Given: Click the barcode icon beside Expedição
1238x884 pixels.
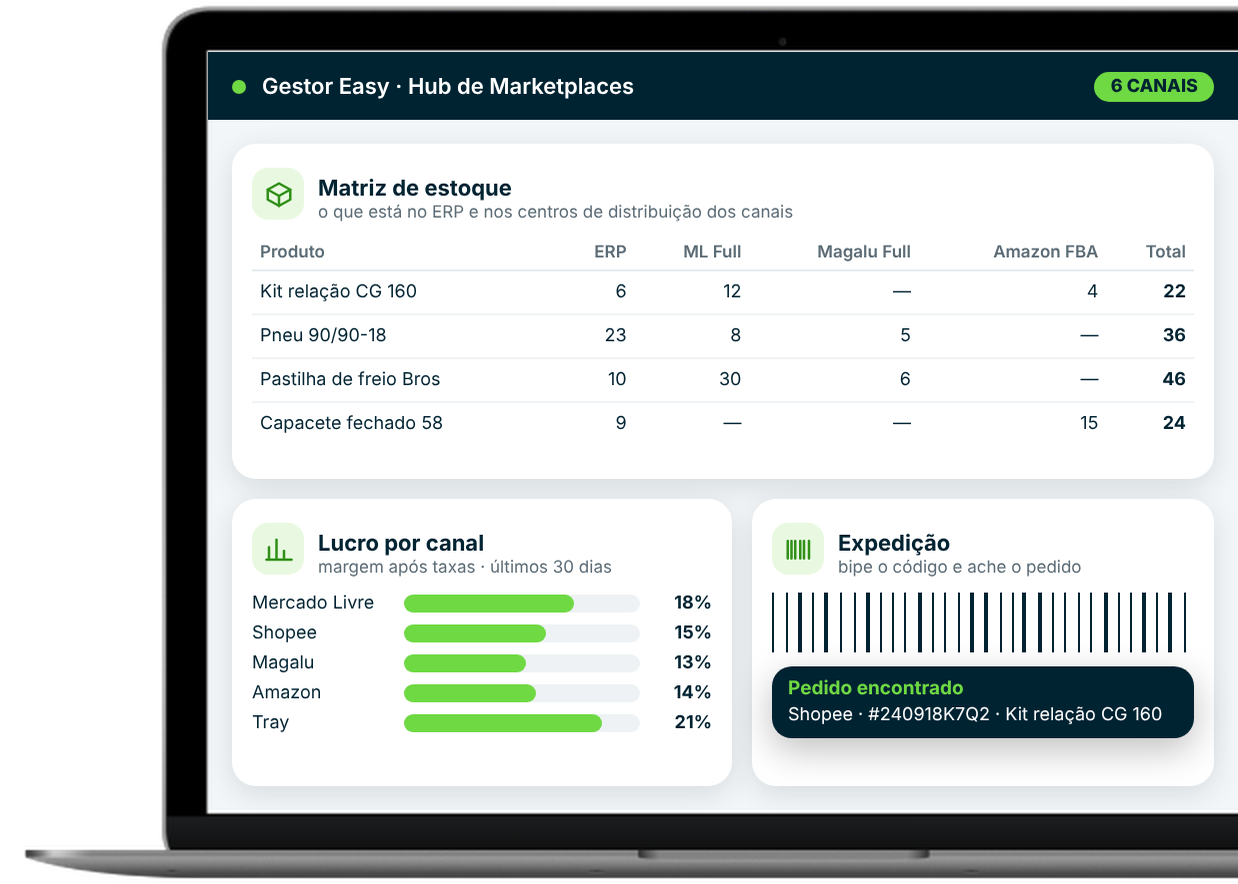Looking at the screenshot, I should point(798,549).
